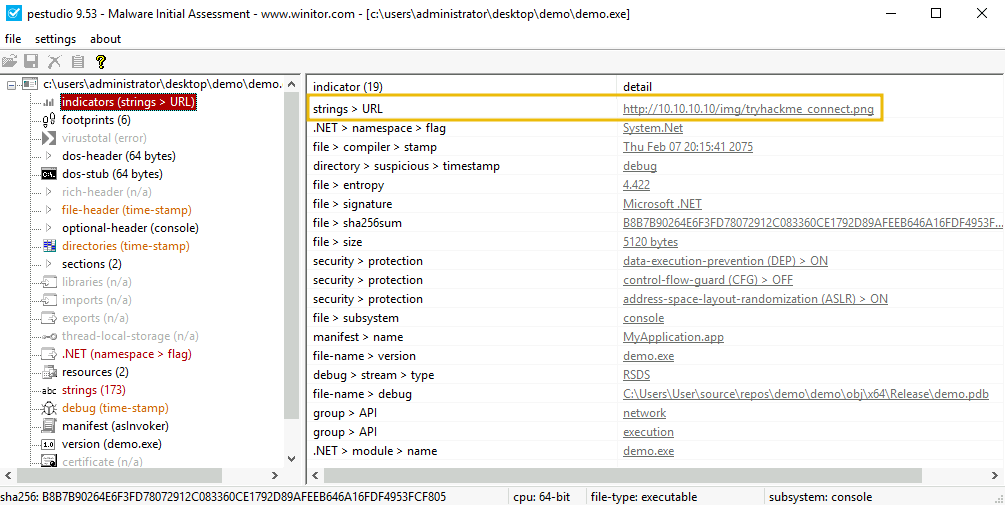Screen dimensions: 1005x505
Task: Select sections (2) tree item
Action: click(92, 264)
